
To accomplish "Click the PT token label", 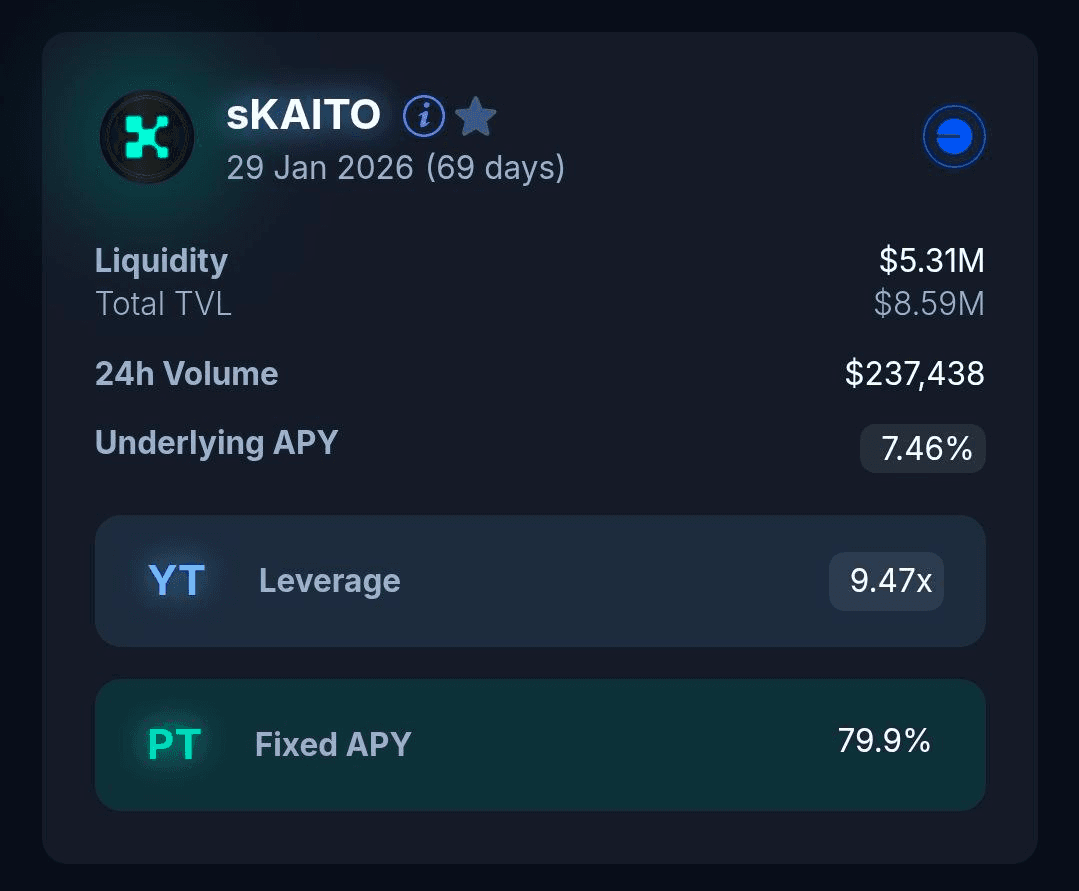I will coord(174,745).
